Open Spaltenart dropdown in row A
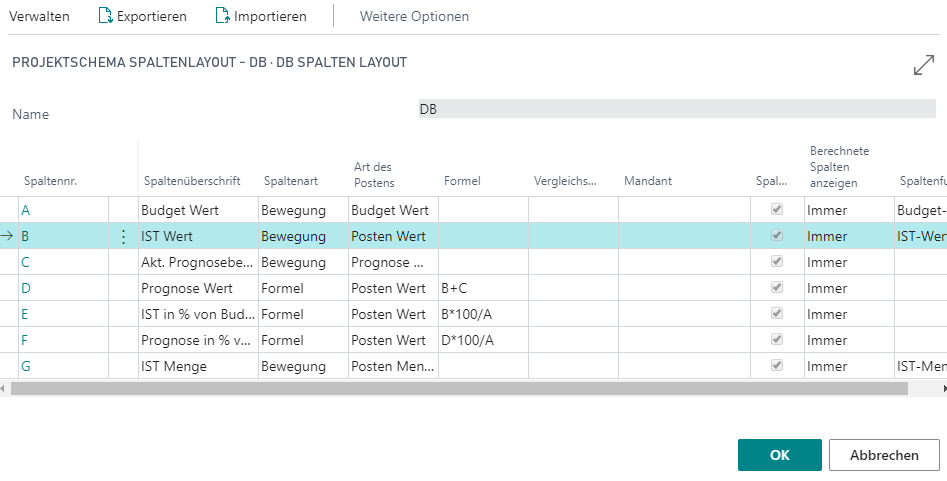 (x=303, y=210)
